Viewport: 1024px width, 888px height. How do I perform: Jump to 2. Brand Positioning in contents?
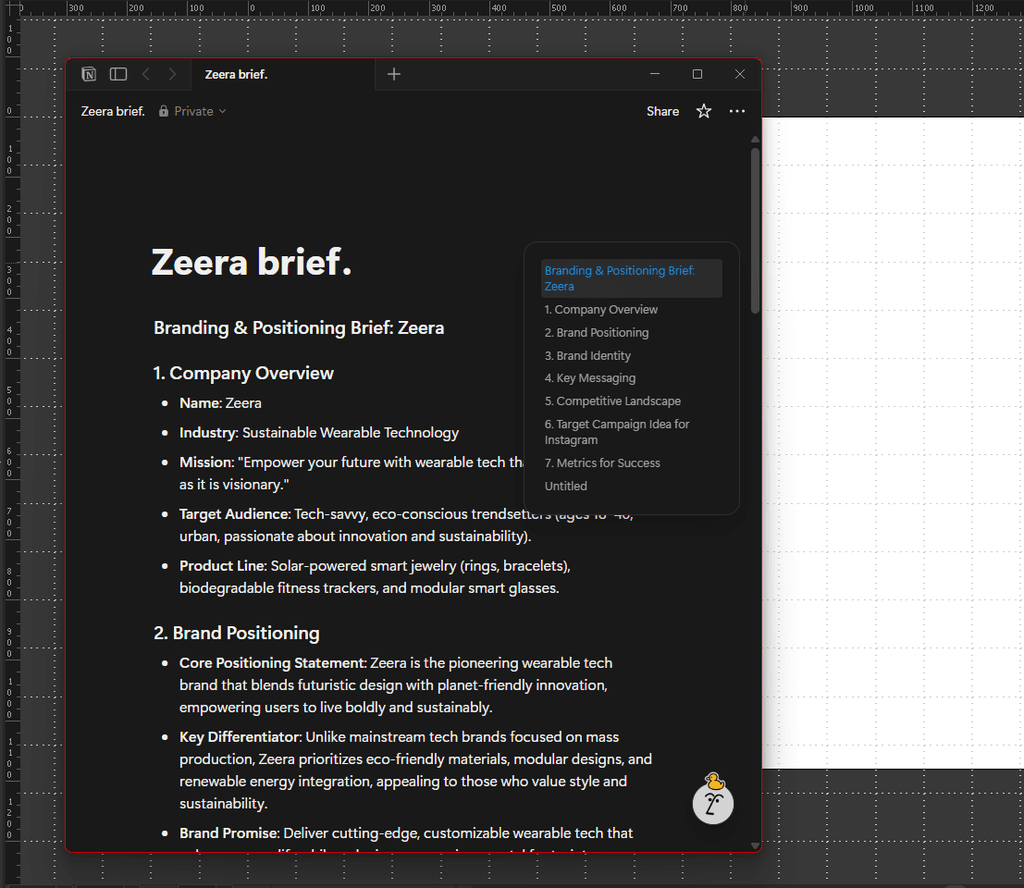(x=596, y=333)
